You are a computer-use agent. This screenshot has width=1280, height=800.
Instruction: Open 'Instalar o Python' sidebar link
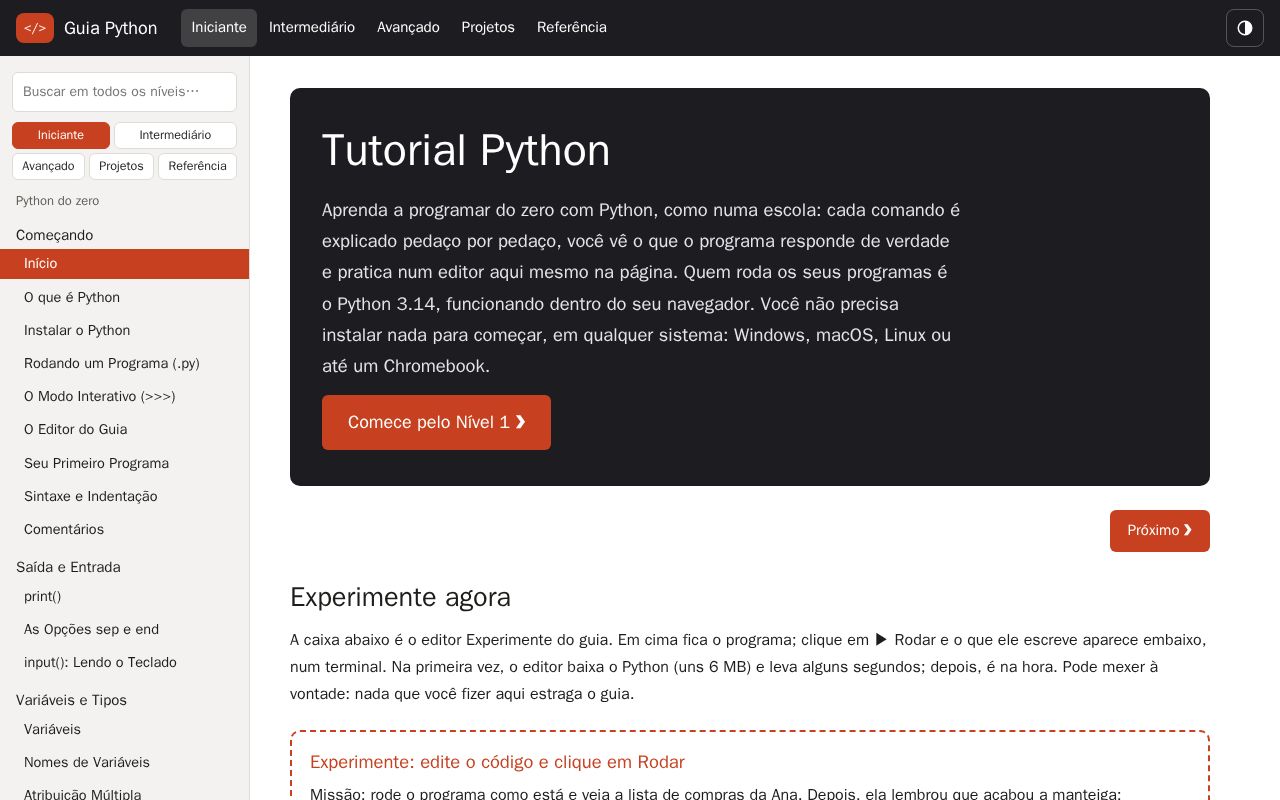click(x=124, y=330)
